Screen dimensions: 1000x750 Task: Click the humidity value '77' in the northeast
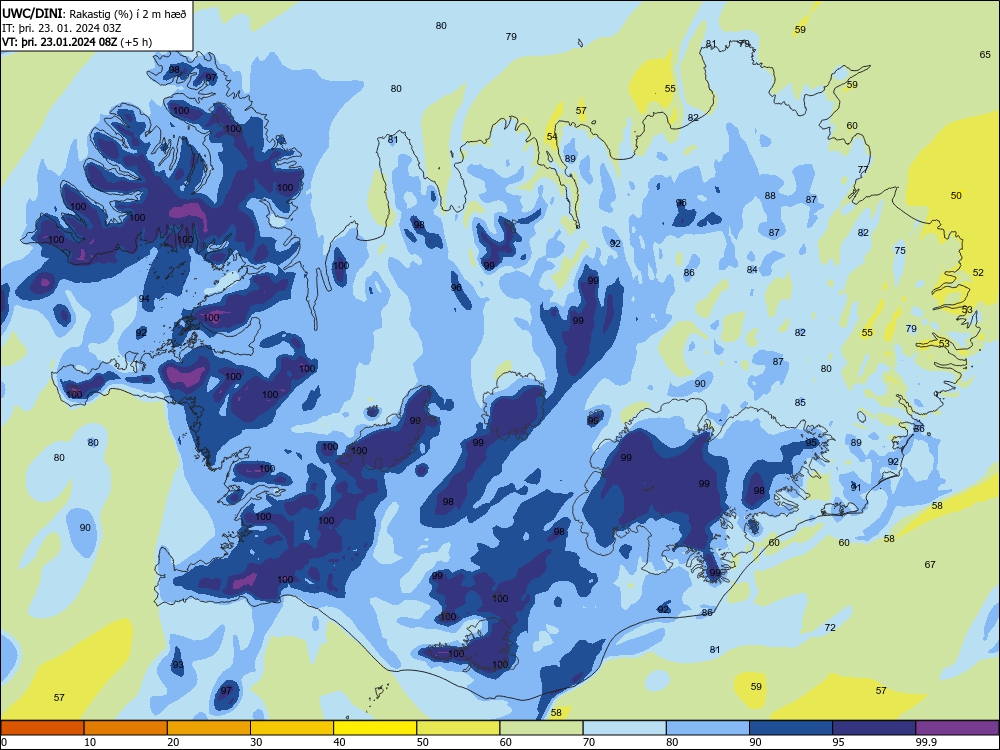863,170
